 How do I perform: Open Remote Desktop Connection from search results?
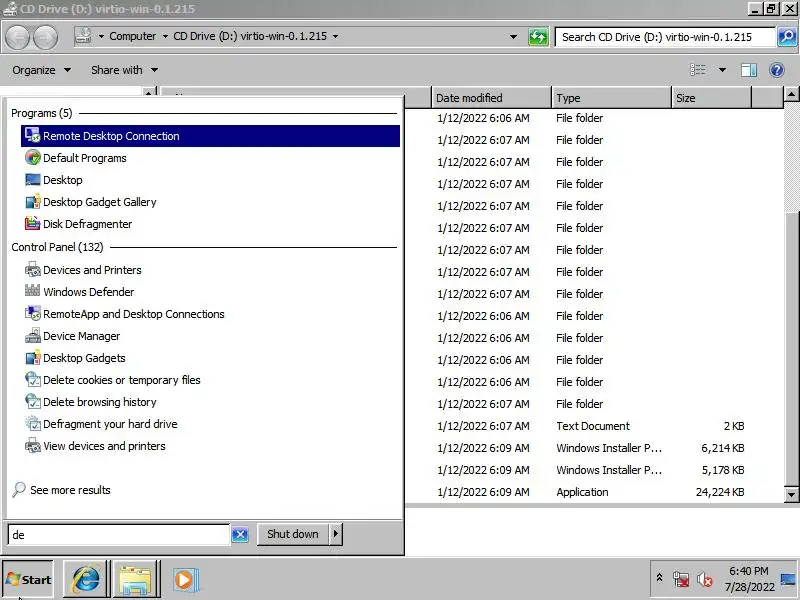click(x=210, y=136)
